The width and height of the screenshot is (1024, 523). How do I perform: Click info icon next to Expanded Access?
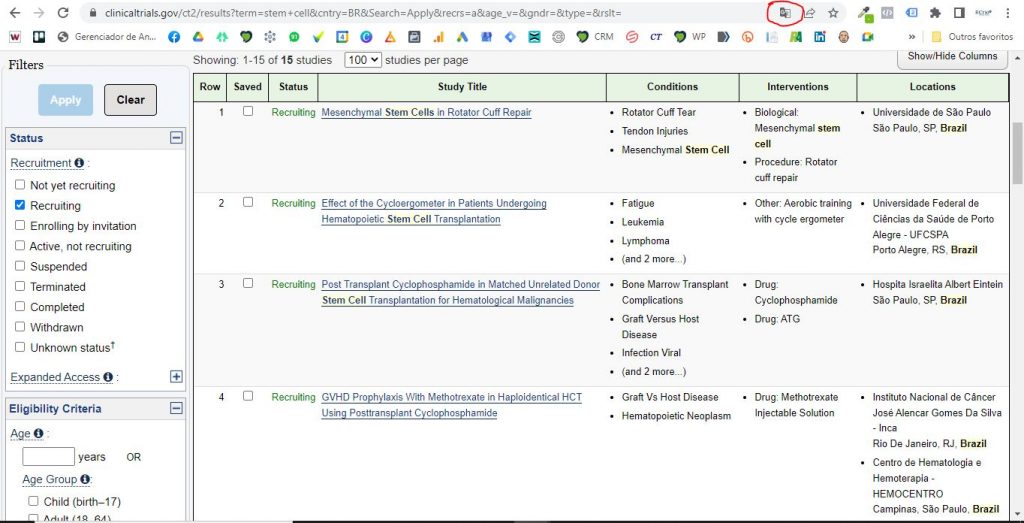pyautogui.click(x=108, y=377)
